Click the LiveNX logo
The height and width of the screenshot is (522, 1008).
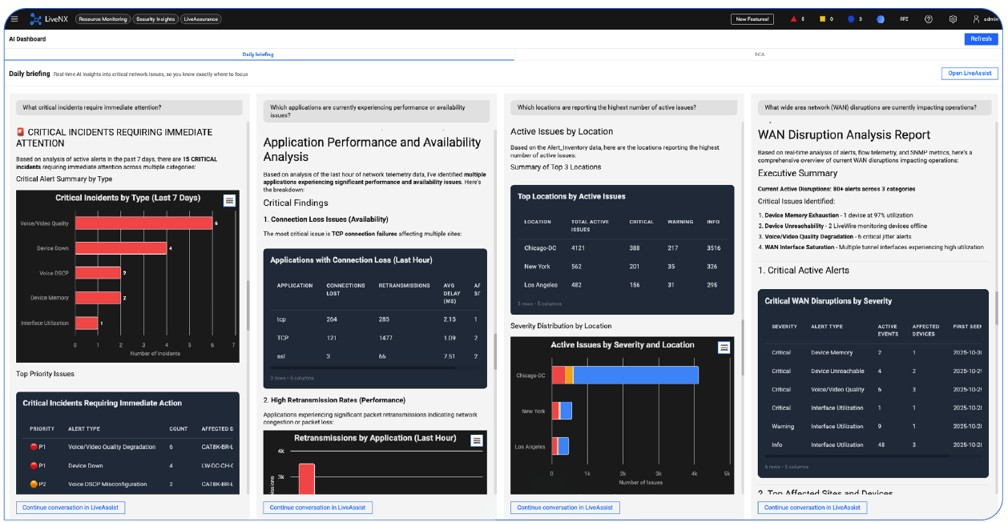click(47, 19)
